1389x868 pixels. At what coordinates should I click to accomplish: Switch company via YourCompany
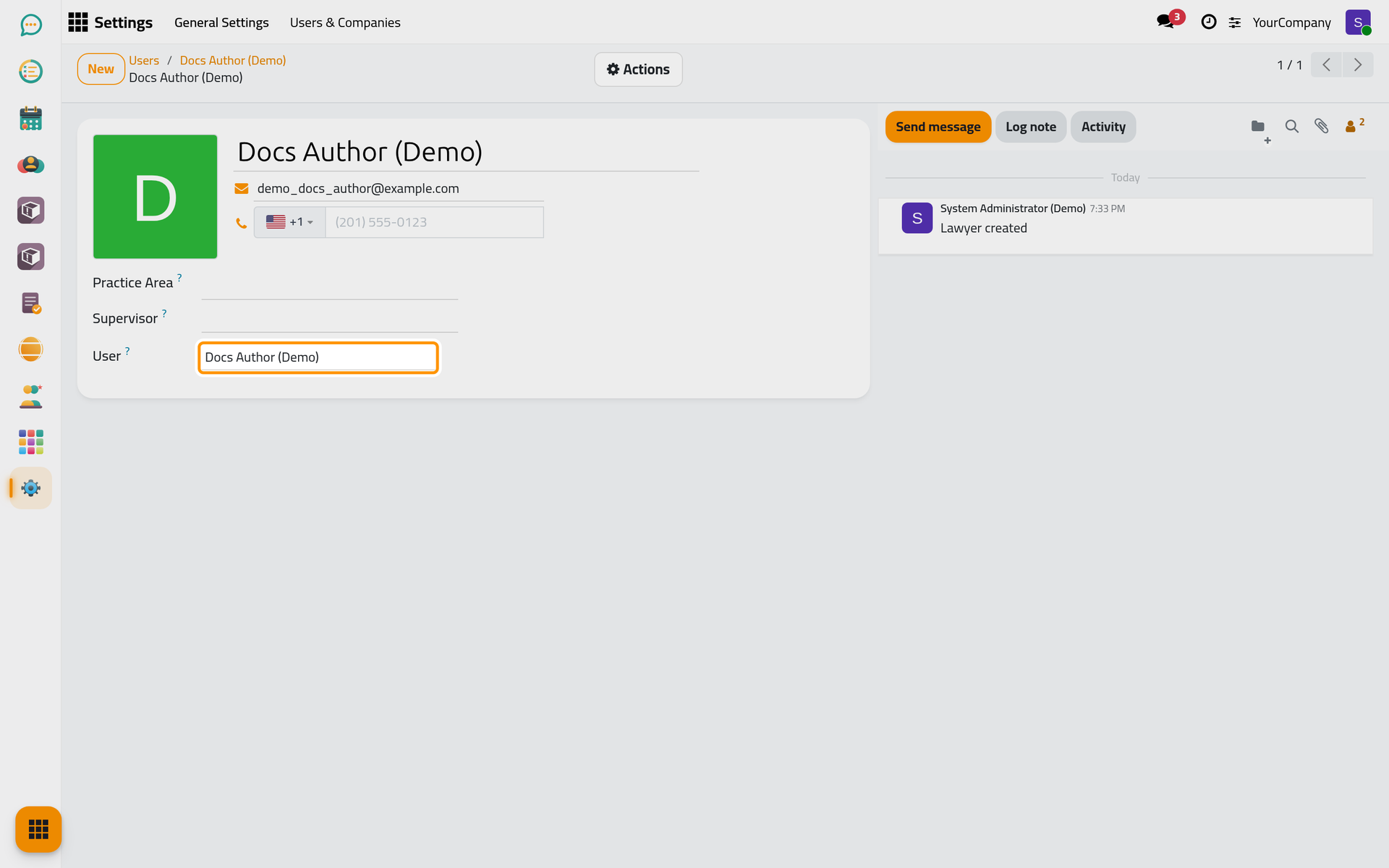pos(1291,22)
